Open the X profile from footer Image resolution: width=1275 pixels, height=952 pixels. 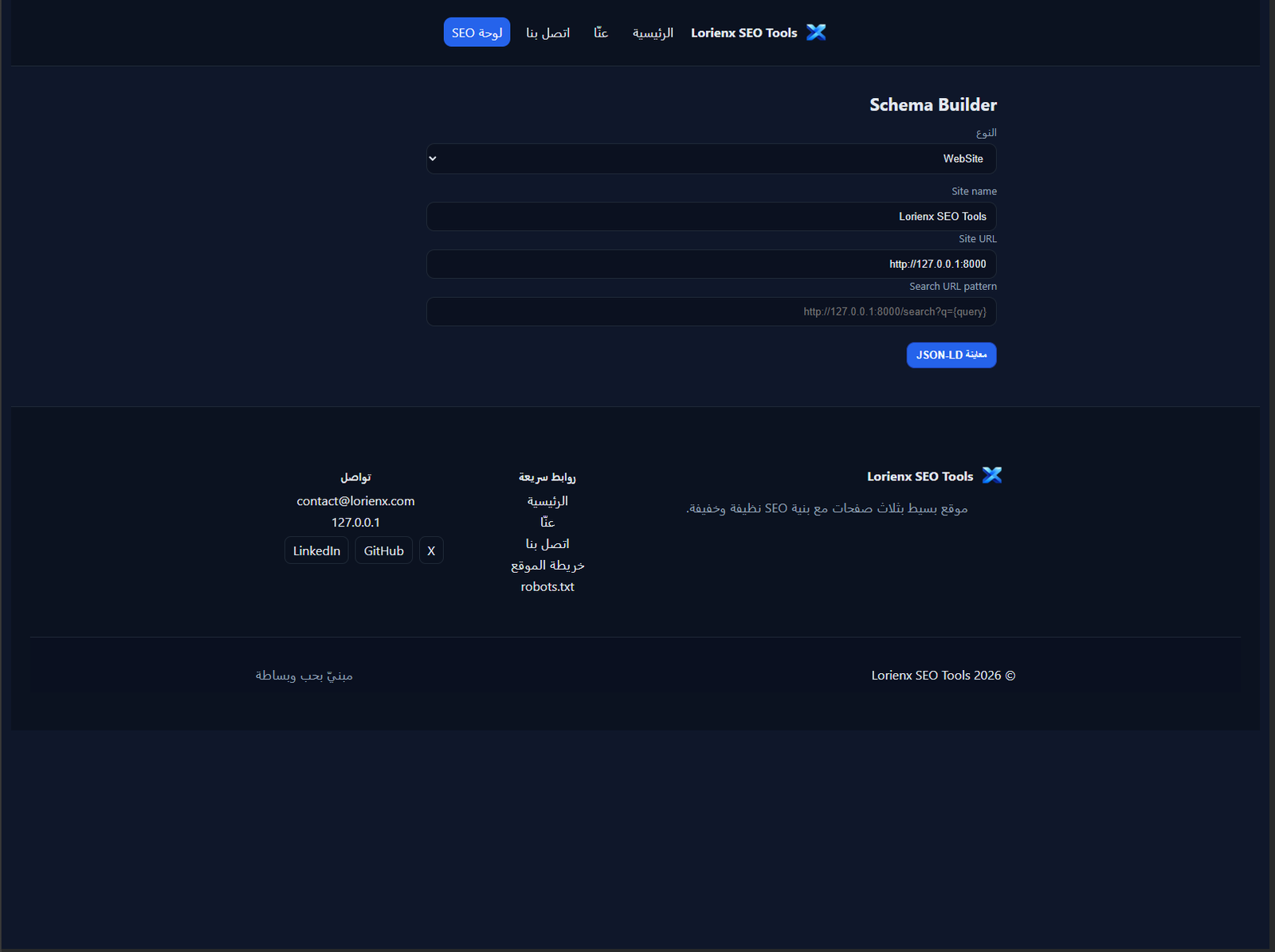tap(431, 550)
